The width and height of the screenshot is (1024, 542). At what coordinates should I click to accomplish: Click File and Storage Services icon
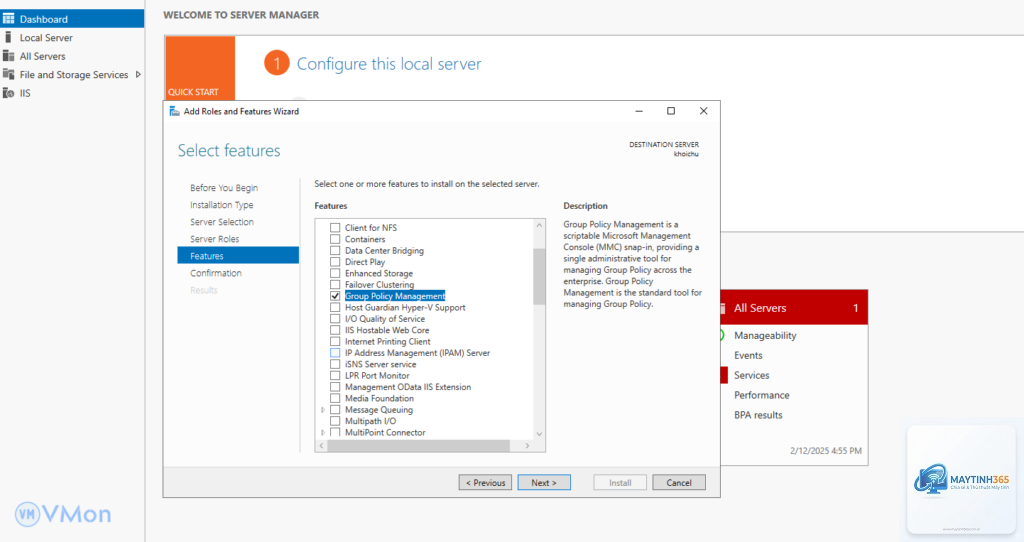[x=8, y=74]
